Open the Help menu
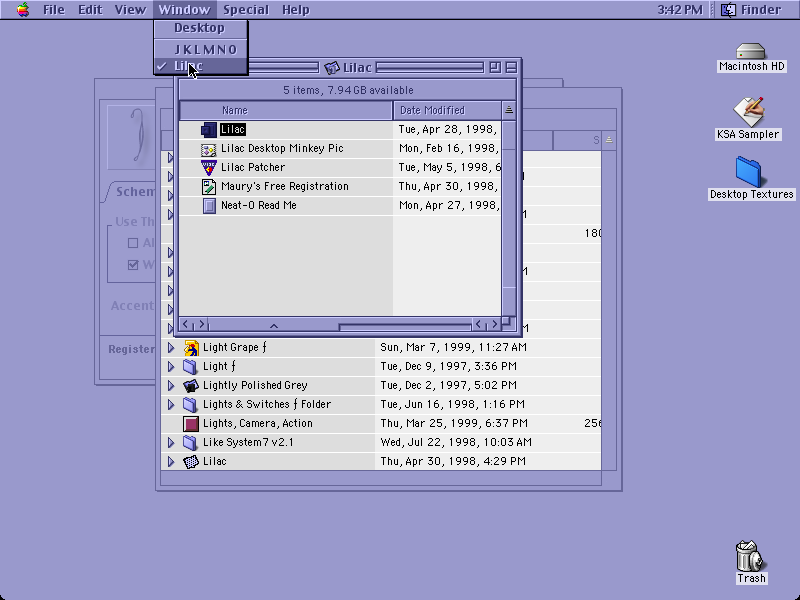The height and width of the screenshot is (600, 800). point(295,10)
